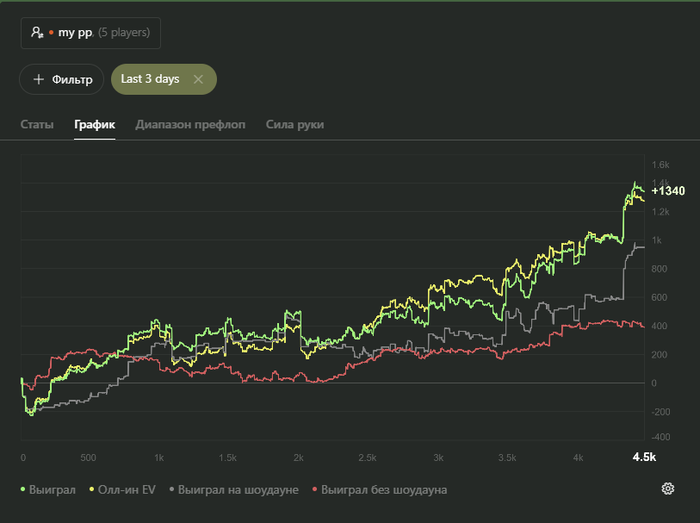Click the (5 players) count text
Screen dimensions: 700x523
(x=124, y=32)
